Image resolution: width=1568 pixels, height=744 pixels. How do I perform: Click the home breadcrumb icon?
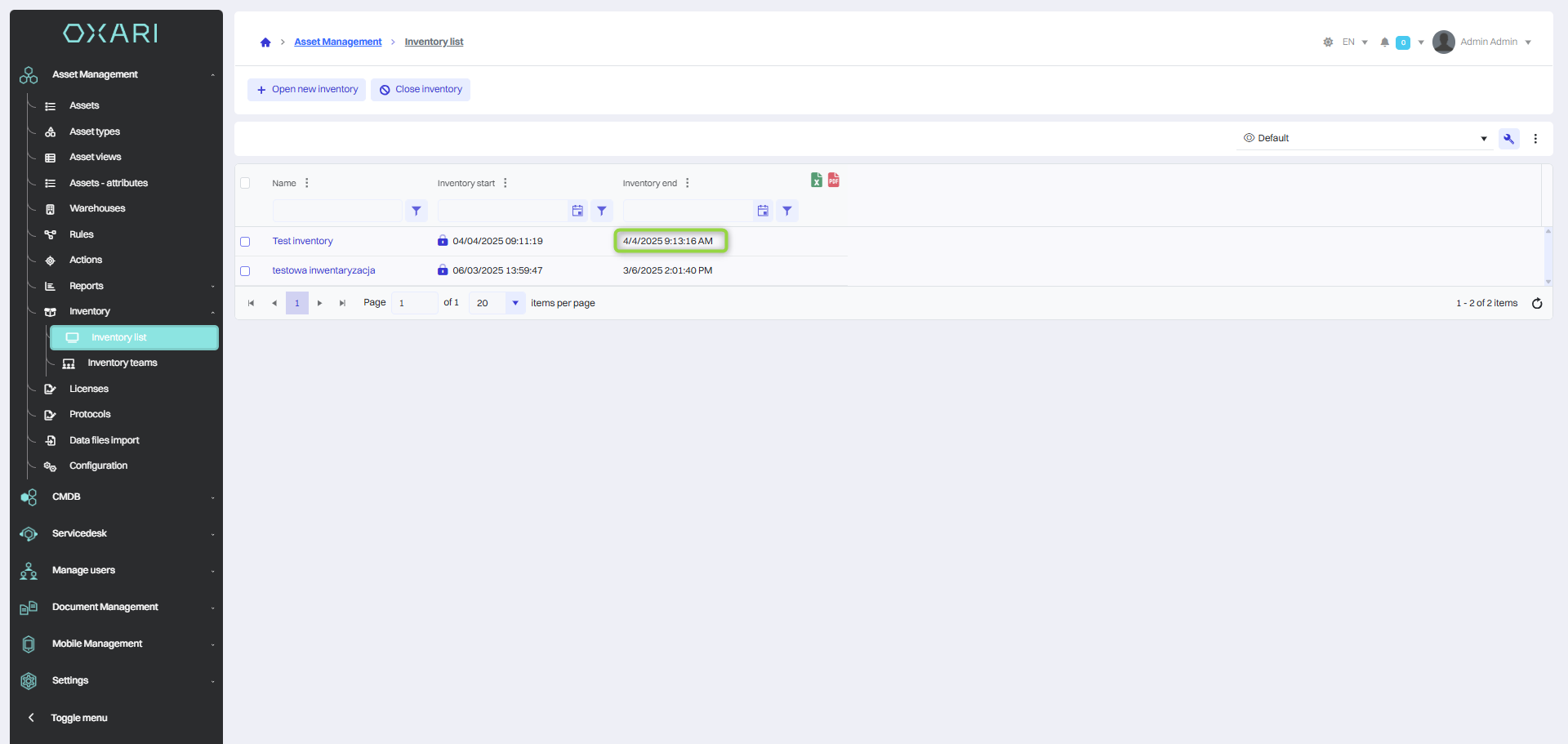tap(265, 42)
